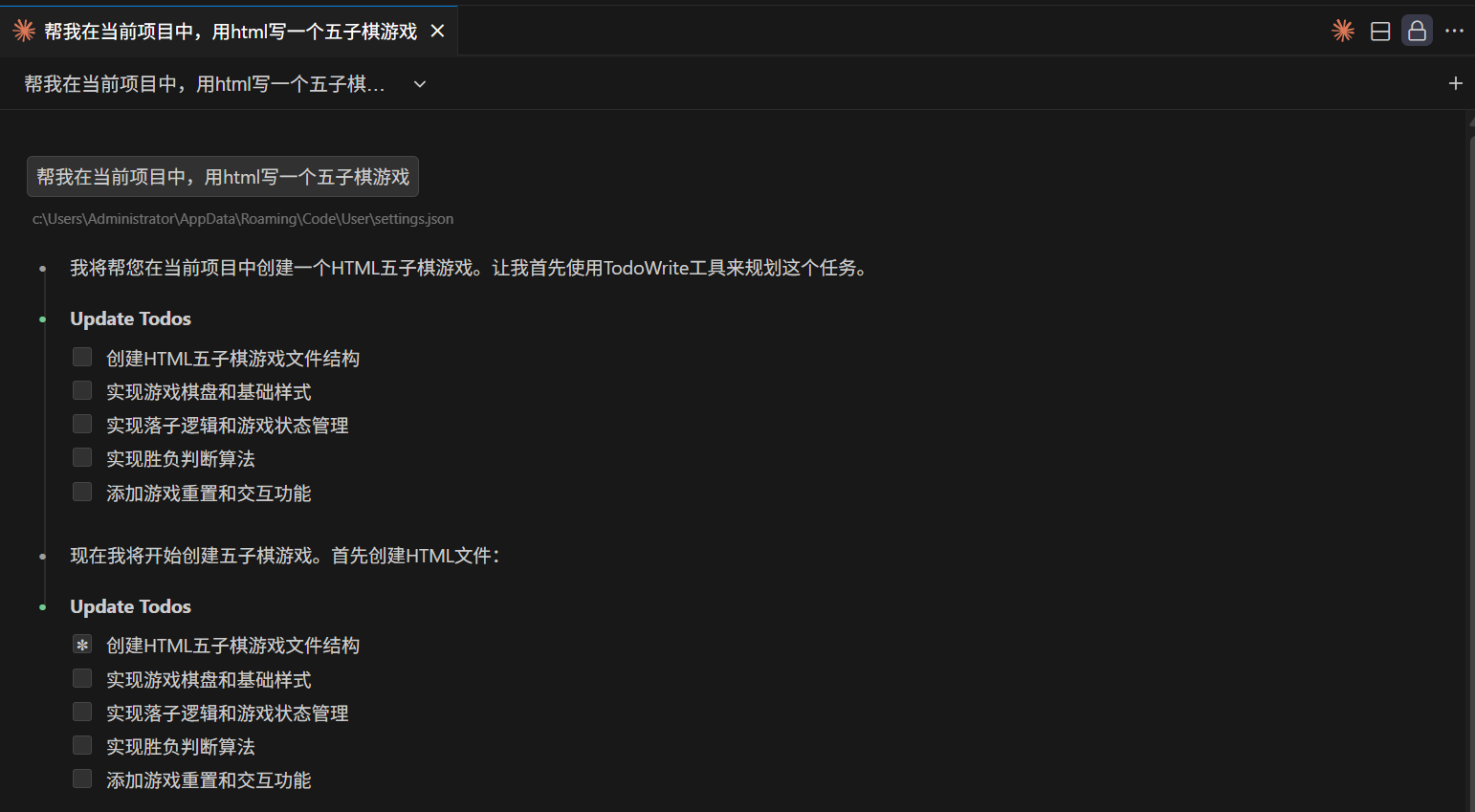This screenshot has height=812, width=1475.
Task: Select the 帮我在当前项目中 editor tab
Action: [x=230, y=32]
